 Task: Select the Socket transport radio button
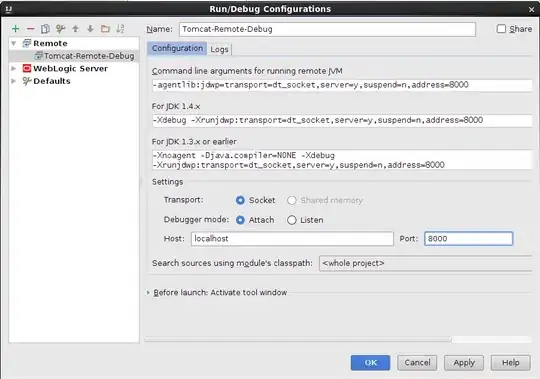coord(240,200)
